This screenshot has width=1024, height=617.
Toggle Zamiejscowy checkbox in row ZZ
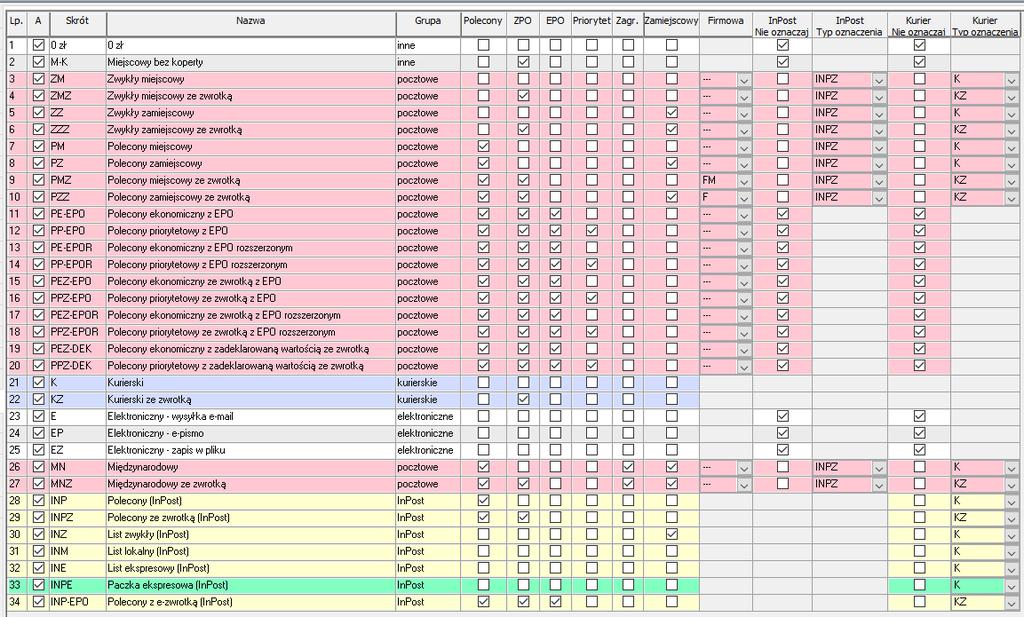(x=671, y=112)
